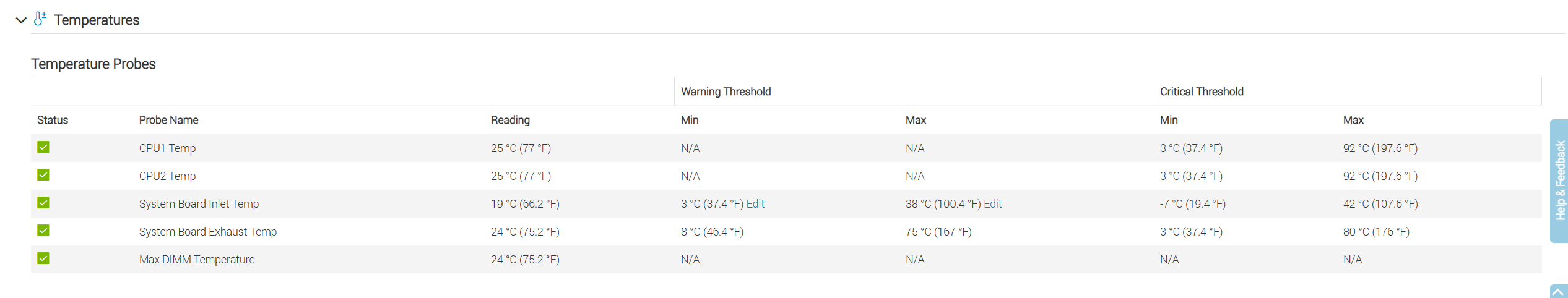Click the Max DIMM Temperature probe name
The height and width of the screenshot is (298, 1568).
tap(197, 260)
